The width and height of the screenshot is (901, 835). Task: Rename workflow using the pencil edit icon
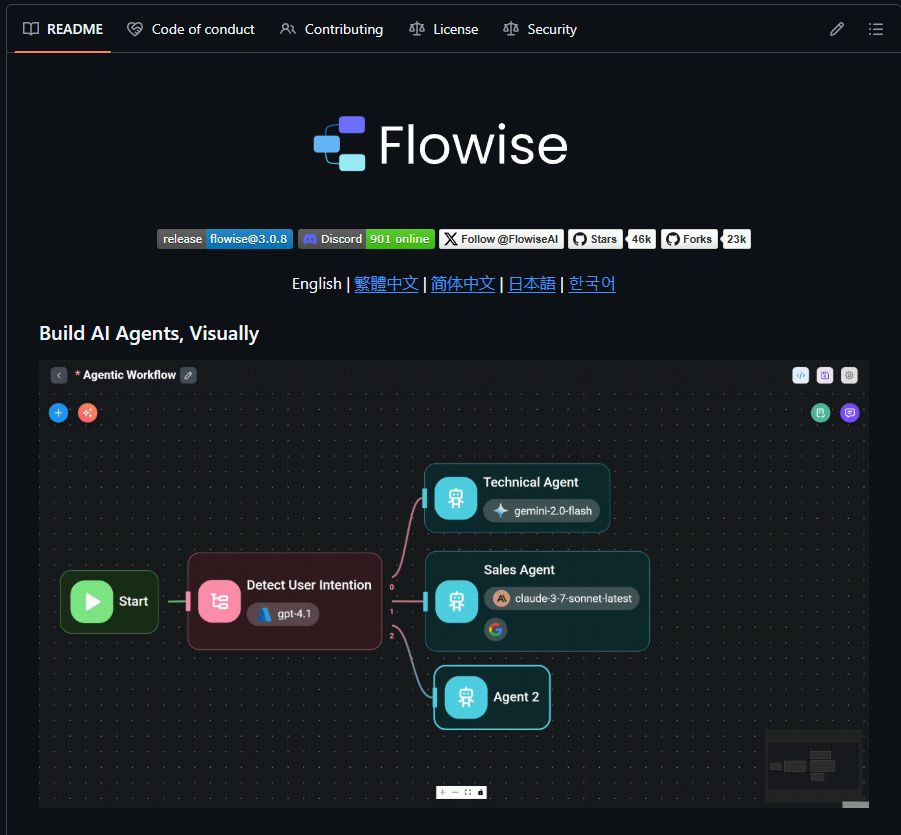188,374
